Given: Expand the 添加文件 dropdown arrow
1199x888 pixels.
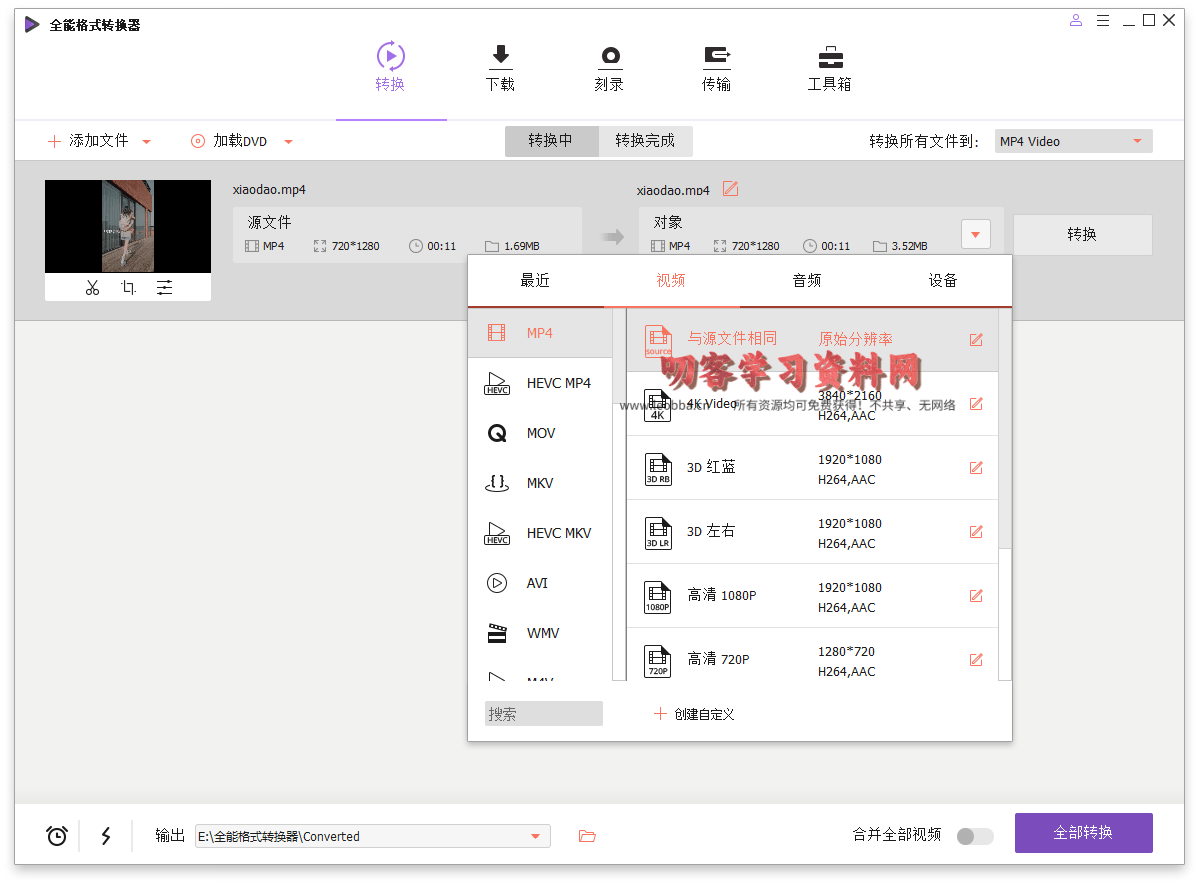Looking at the screenshot, I should pyautogui.click(x=146, y=142).
